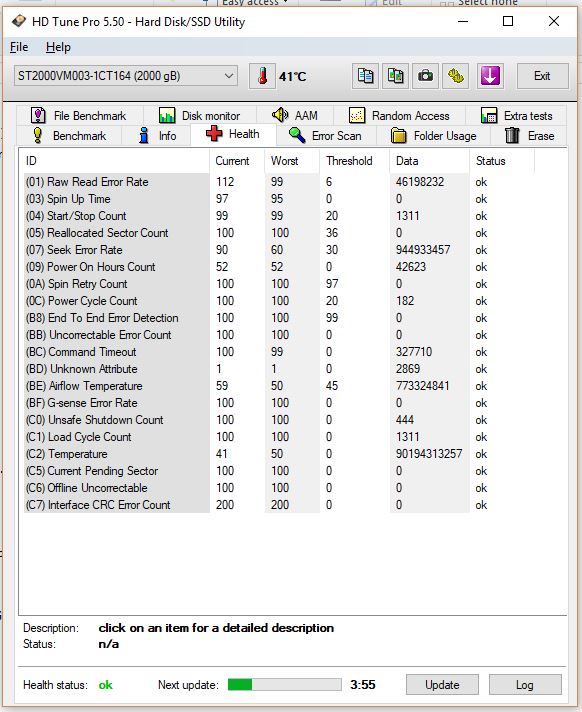Click the Current column header
This screenshot has width=582, height=712.
tap(237, 161)
